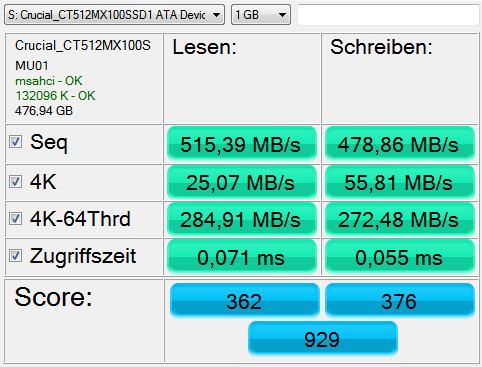This screenshot has height=367, width=482.
Task: Click the total score 929 bar
Action: [x=323, y=338]
